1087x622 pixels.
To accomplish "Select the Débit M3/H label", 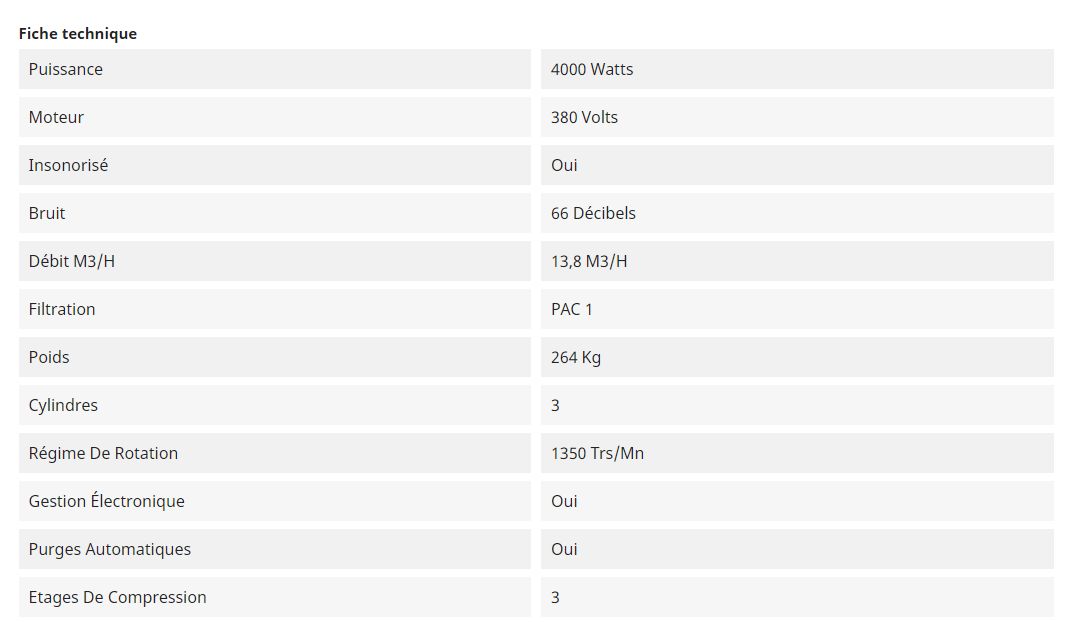I will tap(72, 261).
